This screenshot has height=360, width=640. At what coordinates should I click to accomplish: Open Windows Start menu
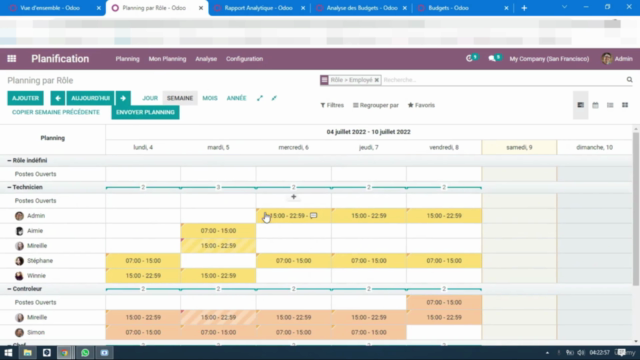tap(8, 353)
